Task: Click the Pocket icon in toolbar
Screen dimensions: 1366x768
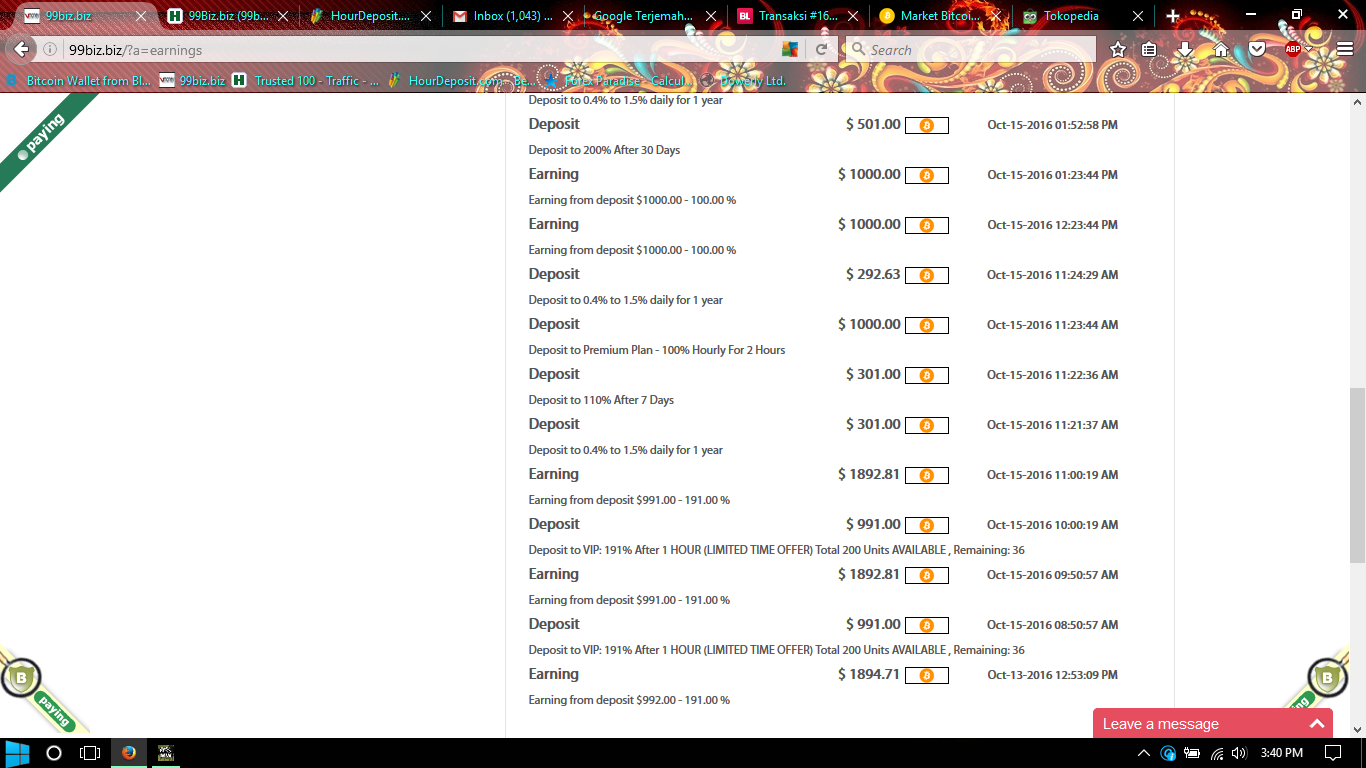Action: tap(1257, 49)
